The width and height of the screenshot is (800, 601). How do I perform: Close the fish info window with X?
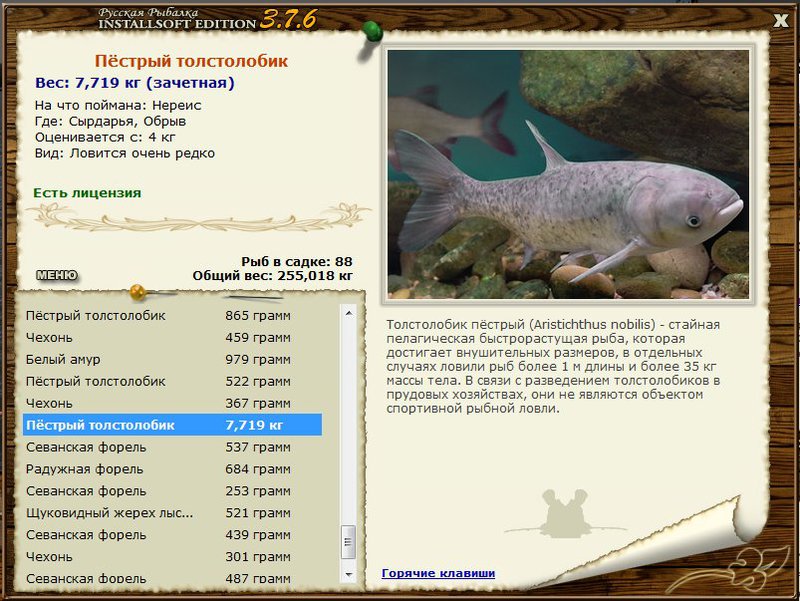780,19
